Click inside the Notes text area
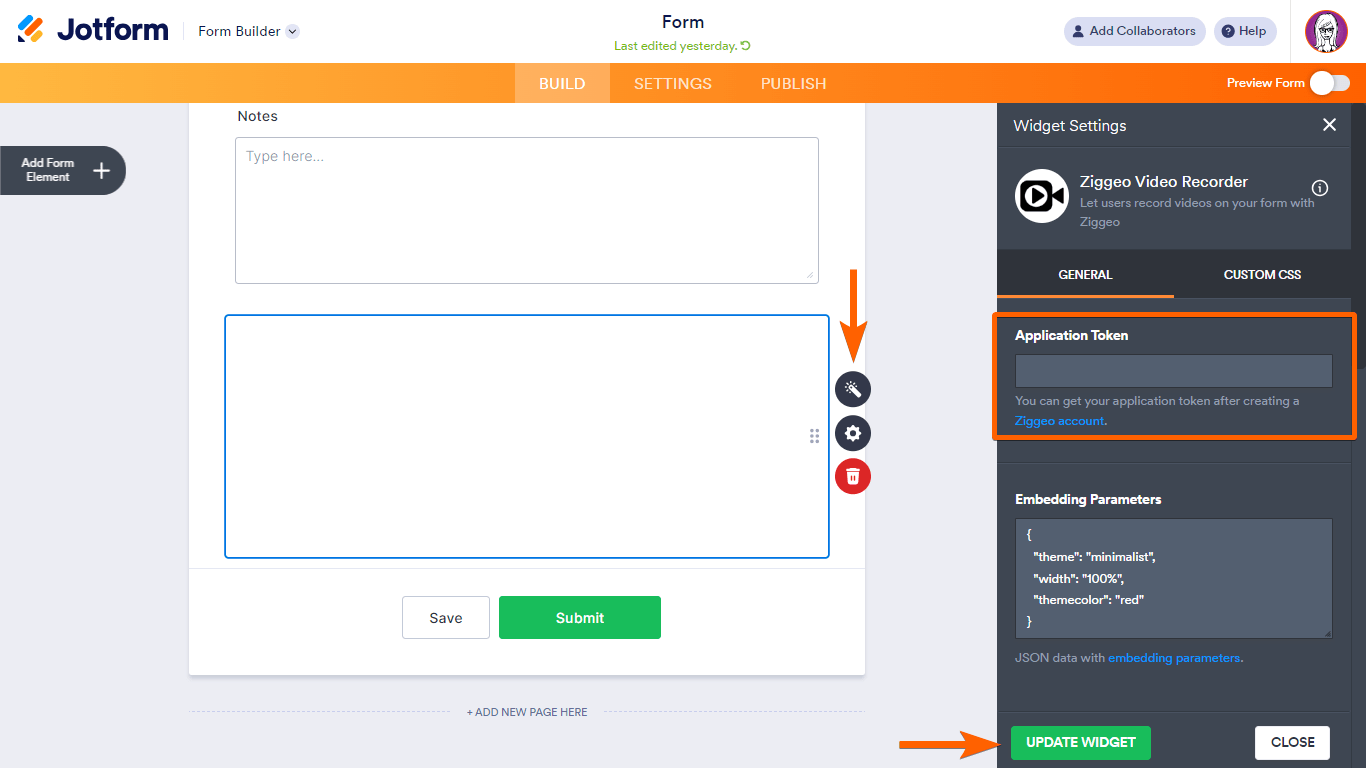Screen dimensions: 1366x768 [527, 210]
